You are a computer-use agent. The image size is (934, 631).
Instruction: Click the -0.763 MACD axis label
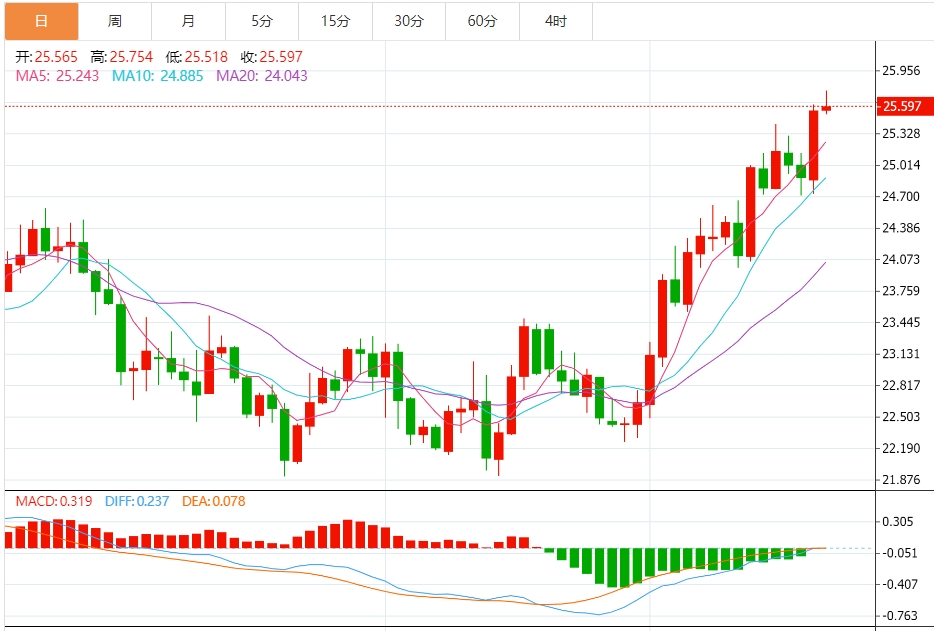pyautogui.click(x=898, y=616)
